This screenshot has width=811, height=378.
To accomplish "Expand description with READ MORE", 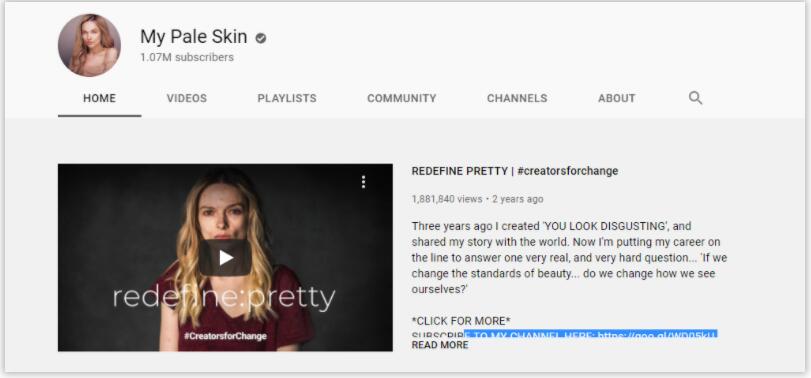I will point(440,345).
